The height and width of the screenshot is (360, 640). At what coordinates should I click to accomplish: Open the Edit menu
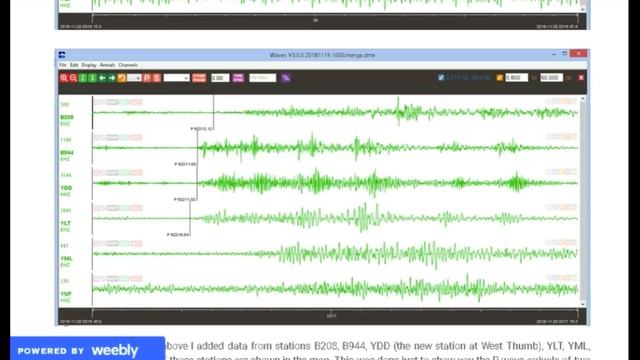(74, 65)
